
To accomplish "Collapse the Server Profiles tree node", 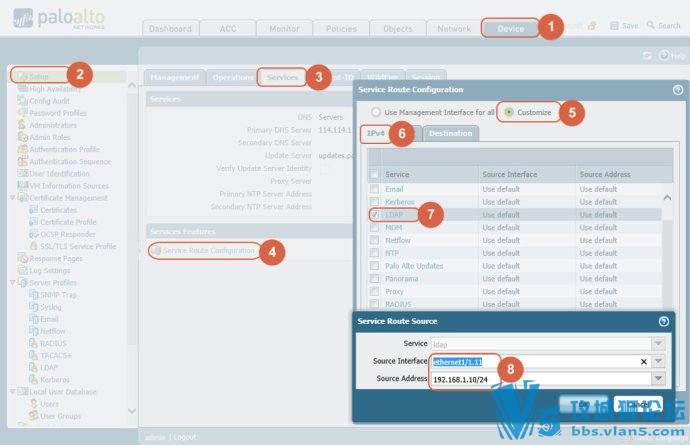I will [12, 283].
